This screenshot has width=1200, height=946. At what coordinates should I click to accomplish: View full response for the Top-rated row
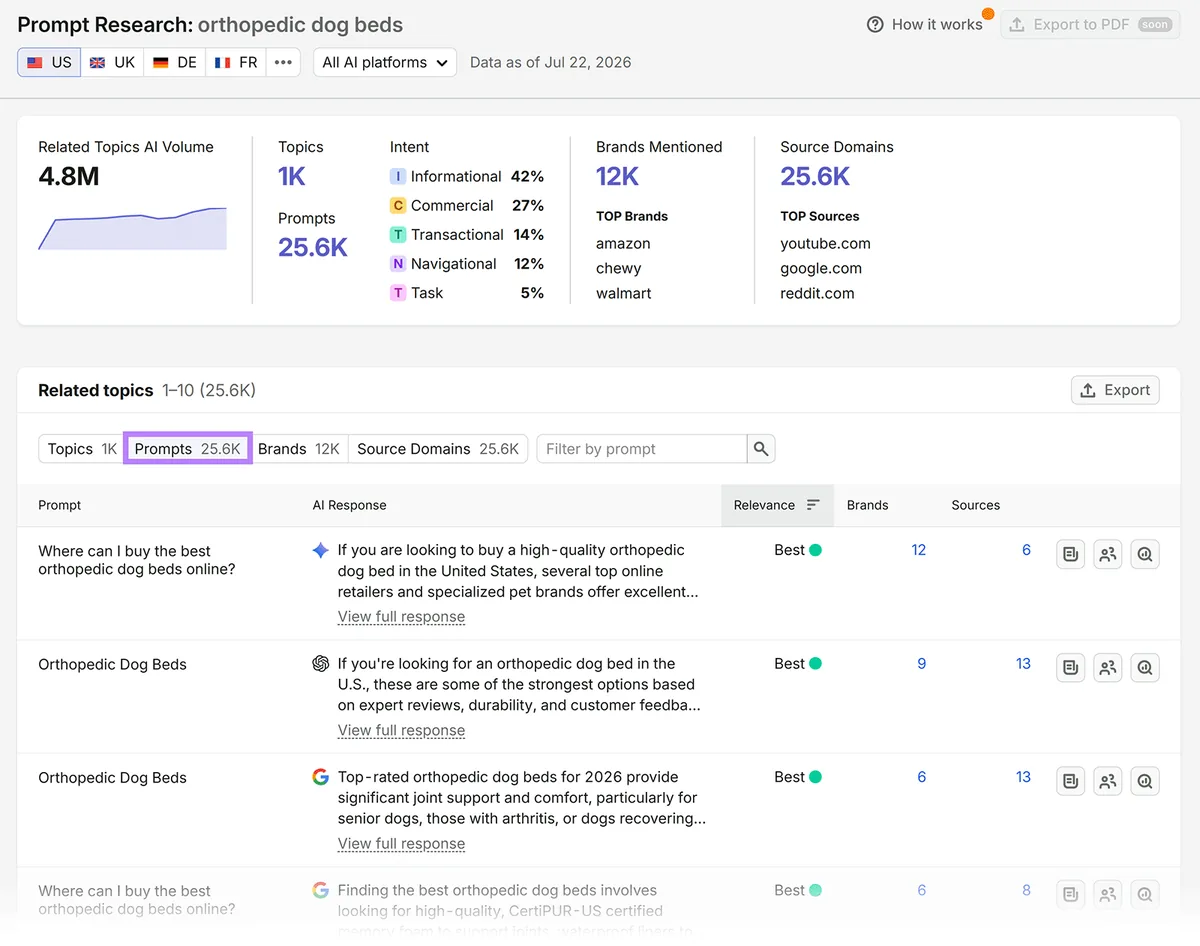tap(401, 843)
